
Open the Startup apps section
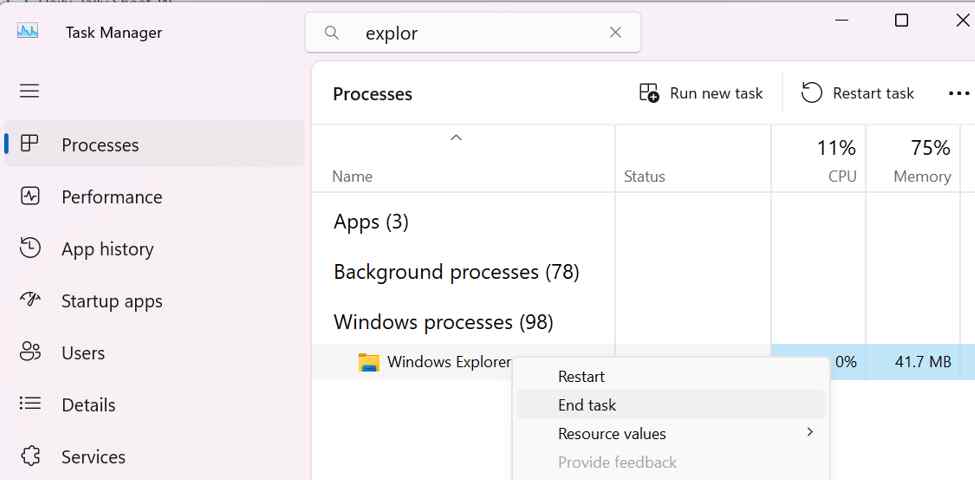click(x=112, y=301)
